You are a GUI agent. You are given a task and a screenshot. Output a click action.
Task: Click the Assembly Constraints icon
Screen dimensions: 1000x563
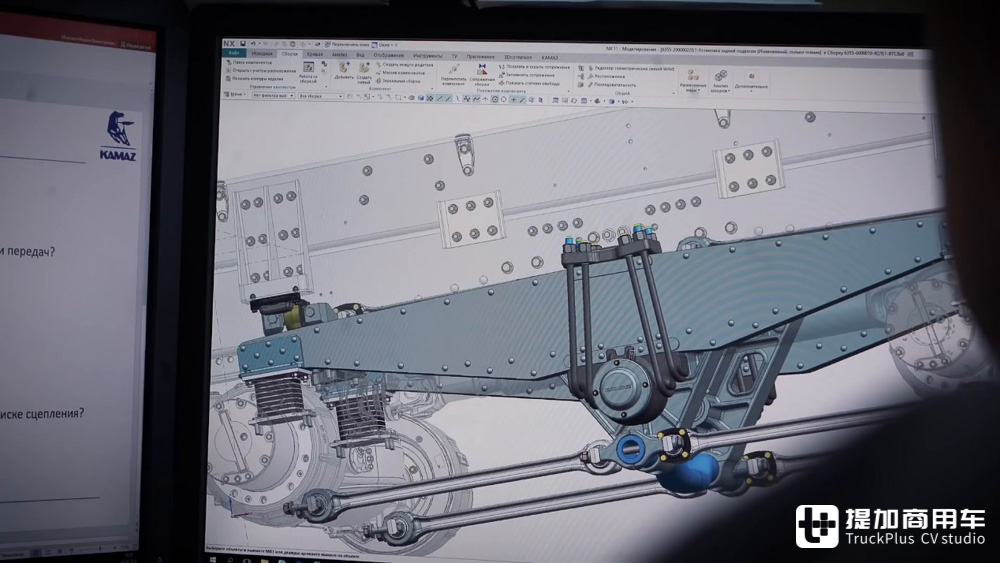click(482, 72)
